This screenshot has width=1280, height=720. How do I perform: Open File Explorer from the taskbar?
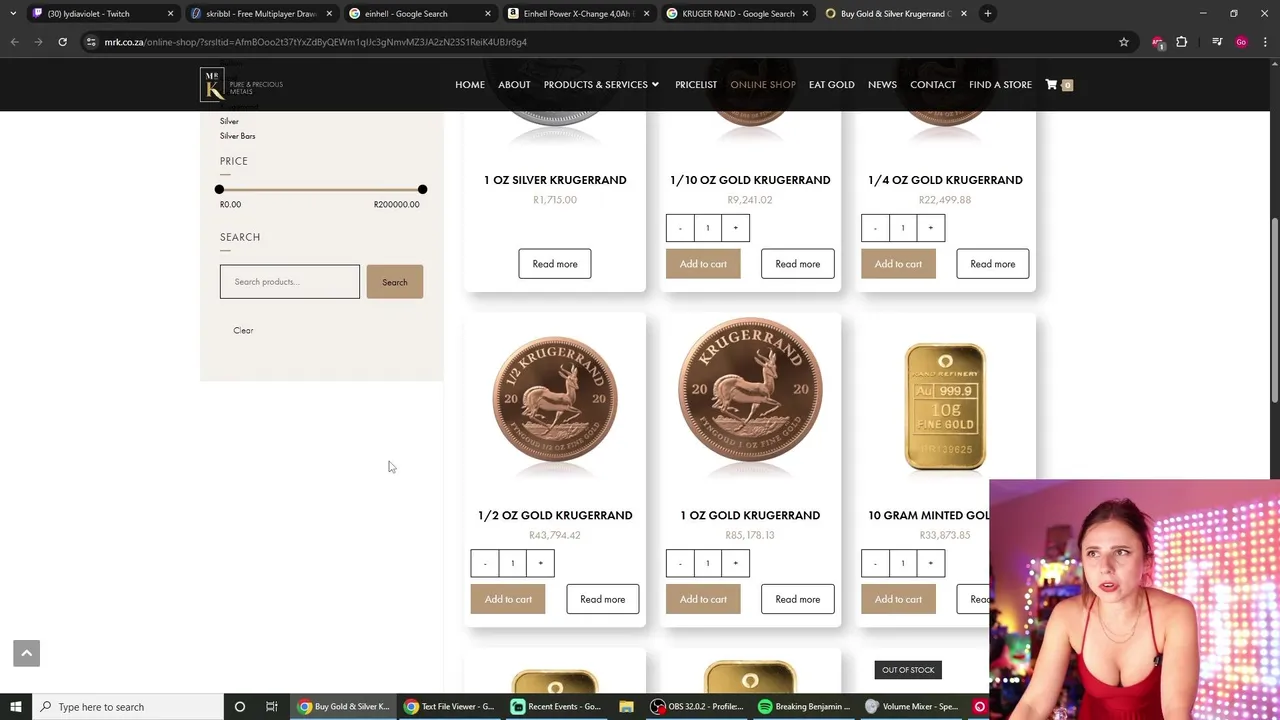click(x=626, y=707)
